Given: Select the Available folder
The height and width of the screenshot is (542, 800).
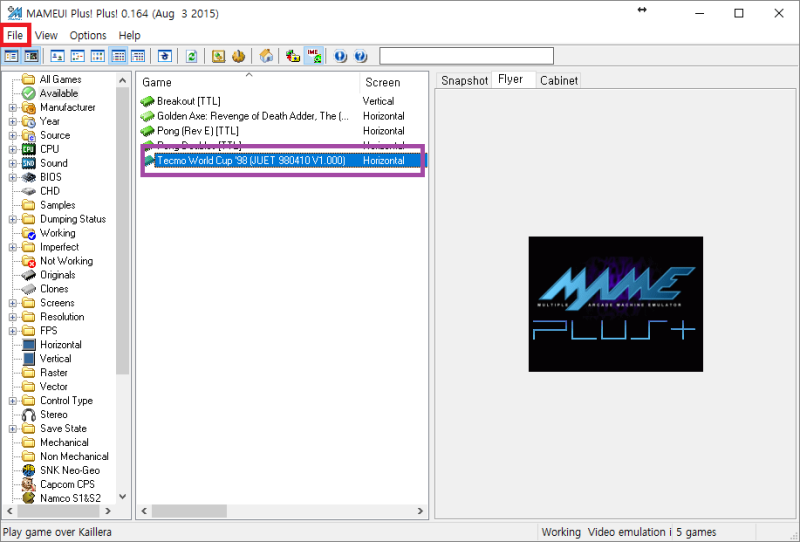Looking at the screenshot, I should point(59,93).
